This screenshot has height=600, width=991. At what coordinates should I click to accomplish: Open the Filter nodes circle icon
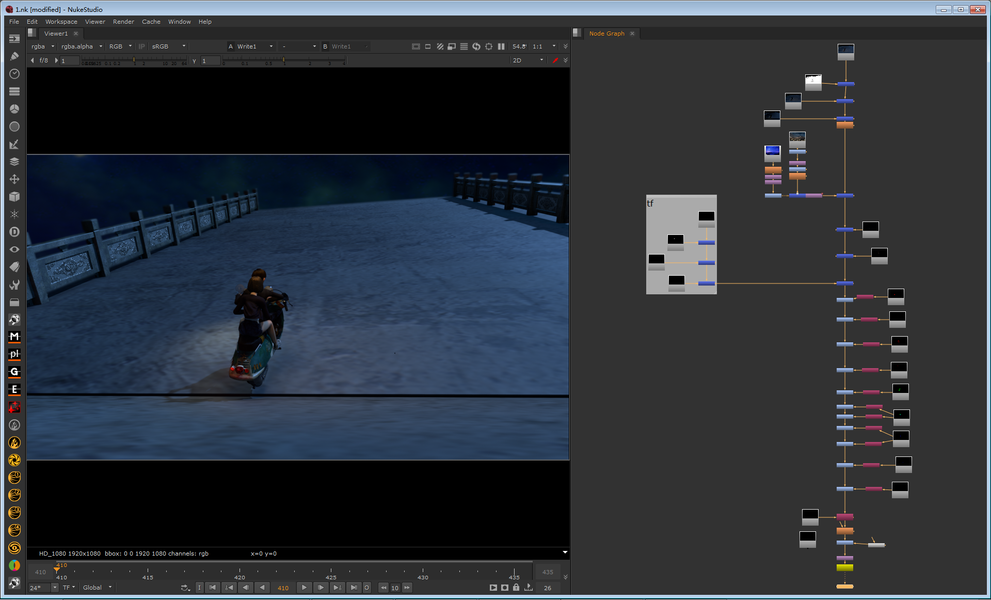(x=14, y=126)
